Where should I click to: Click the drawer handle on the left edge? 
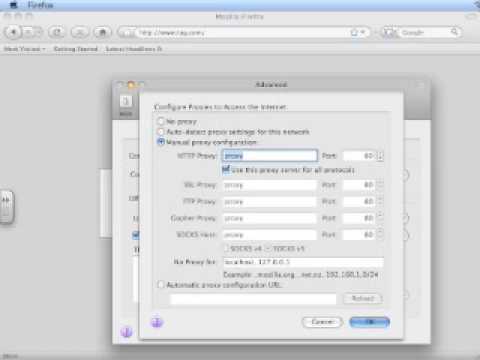pos(6,207)
